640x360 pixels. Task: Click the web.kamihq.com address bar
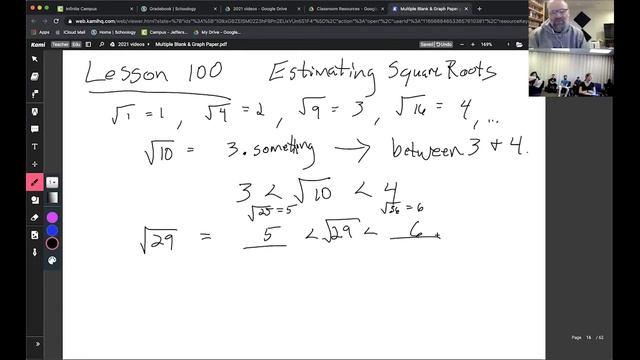pyautogui.click(x=297, y=21)
